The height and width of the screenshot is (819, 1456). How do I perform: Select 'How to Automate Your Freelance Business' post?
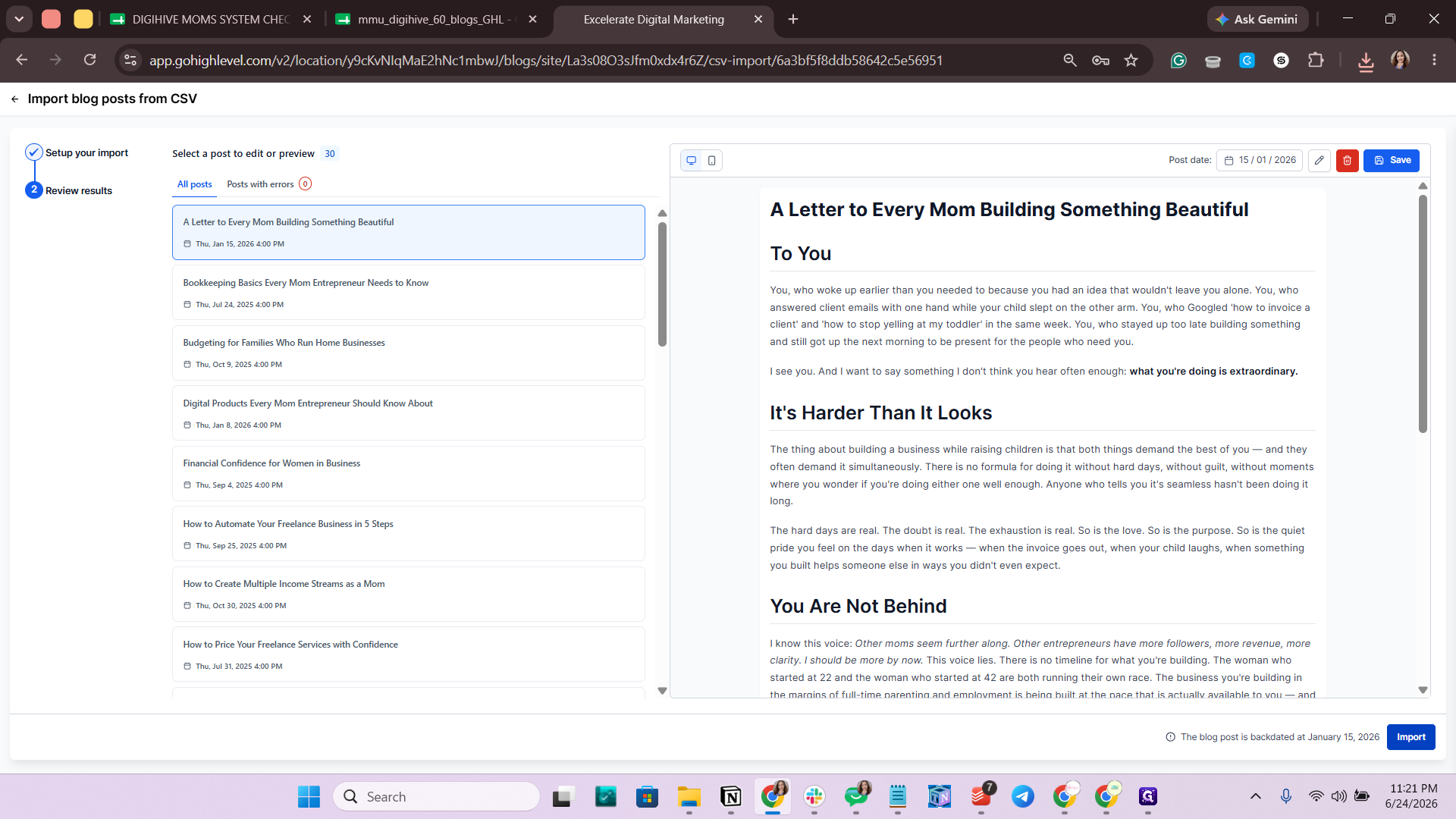coord(409,534)
